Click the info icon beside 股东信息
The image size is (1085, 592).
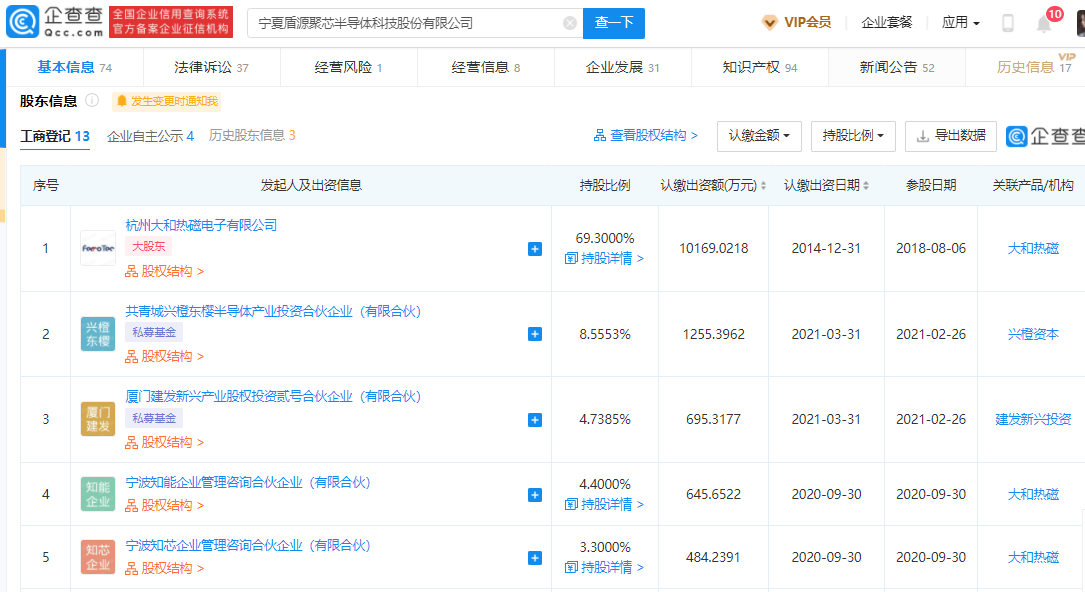(x=91, y=101)
